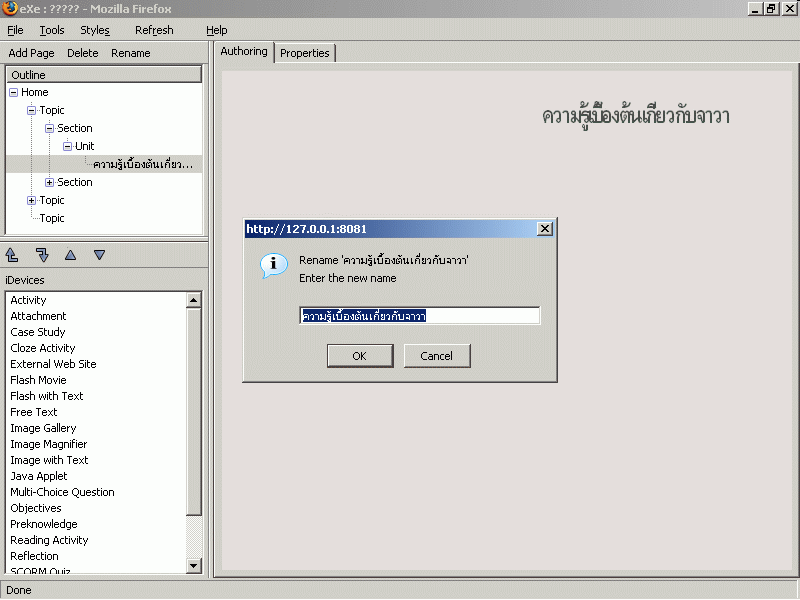Add the Multi-Choice Question iDevice

pyautogui.click(x=62, y=492)
